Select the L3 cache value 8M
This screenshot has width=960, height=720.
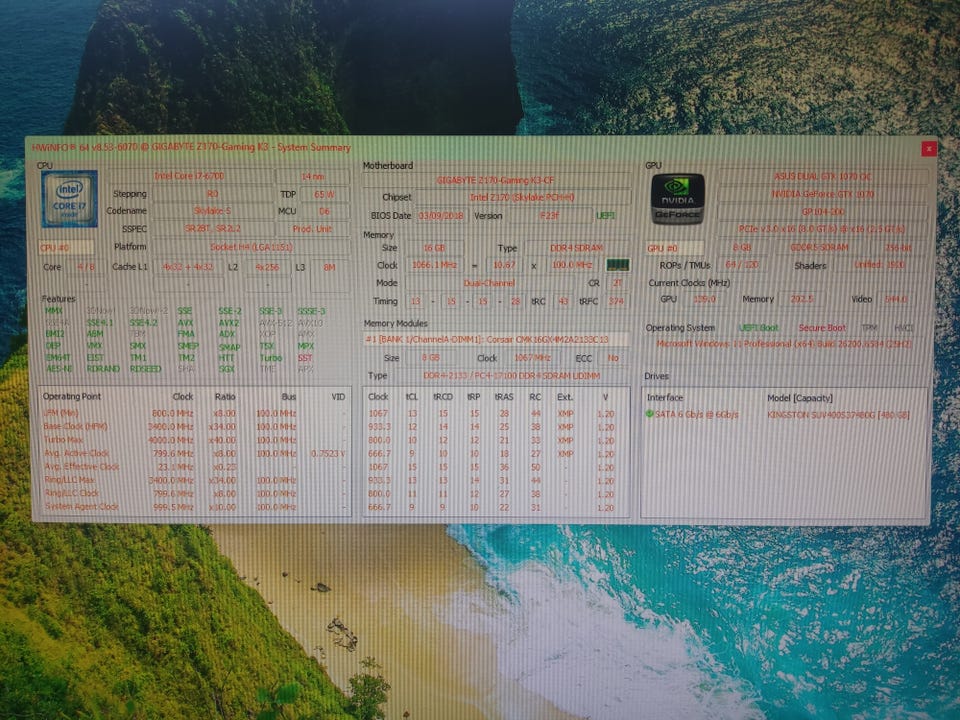(x=329, y=267)
